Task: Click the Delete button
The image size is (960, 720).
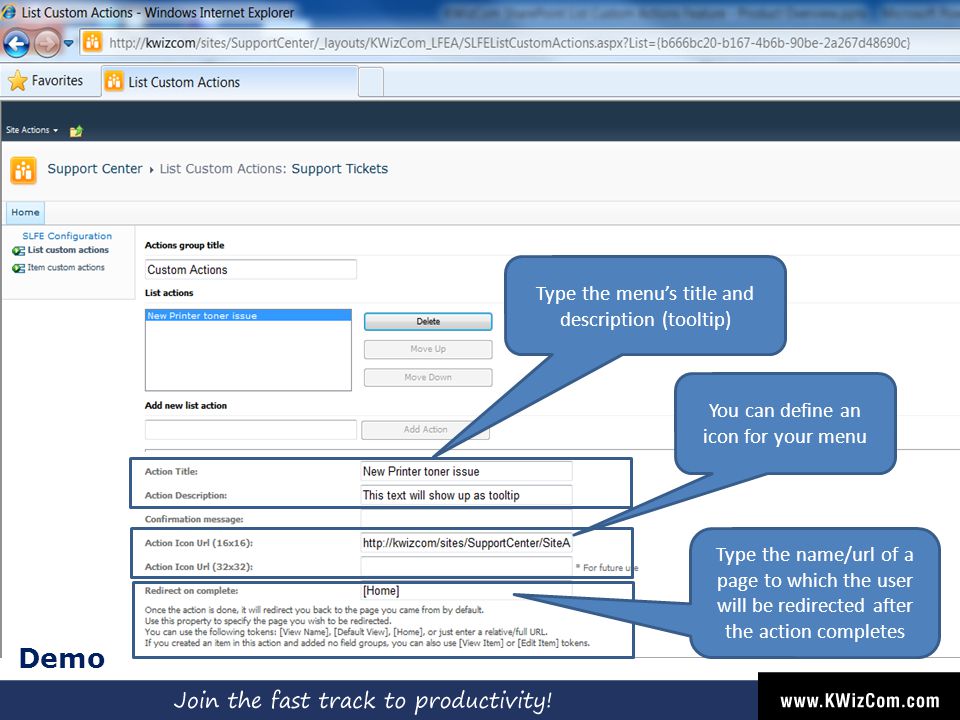Action: coord(428,321)
